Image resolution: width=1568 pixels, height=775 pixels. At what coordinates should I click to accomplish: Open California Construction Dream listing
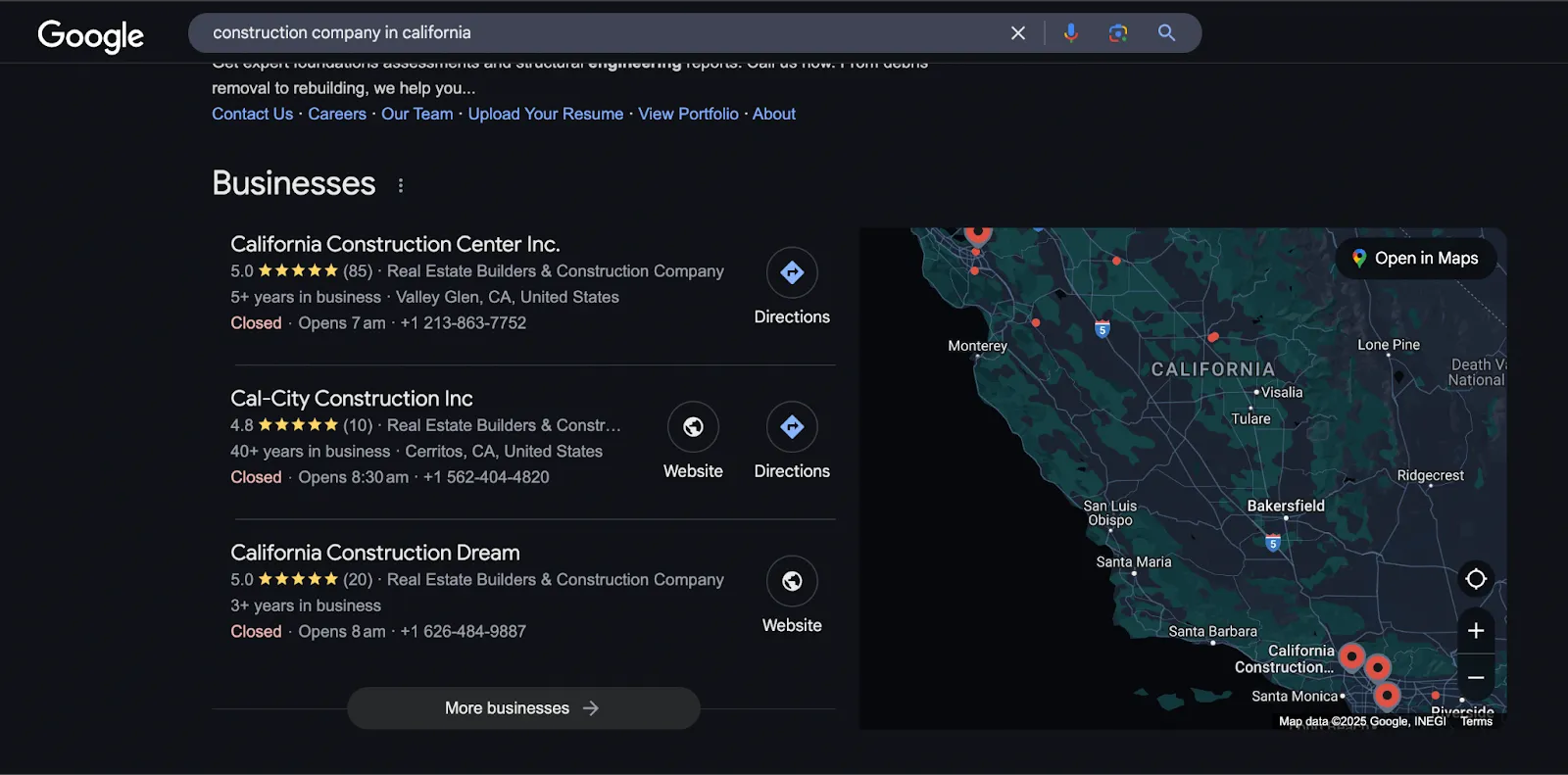[x=375, y=553]
